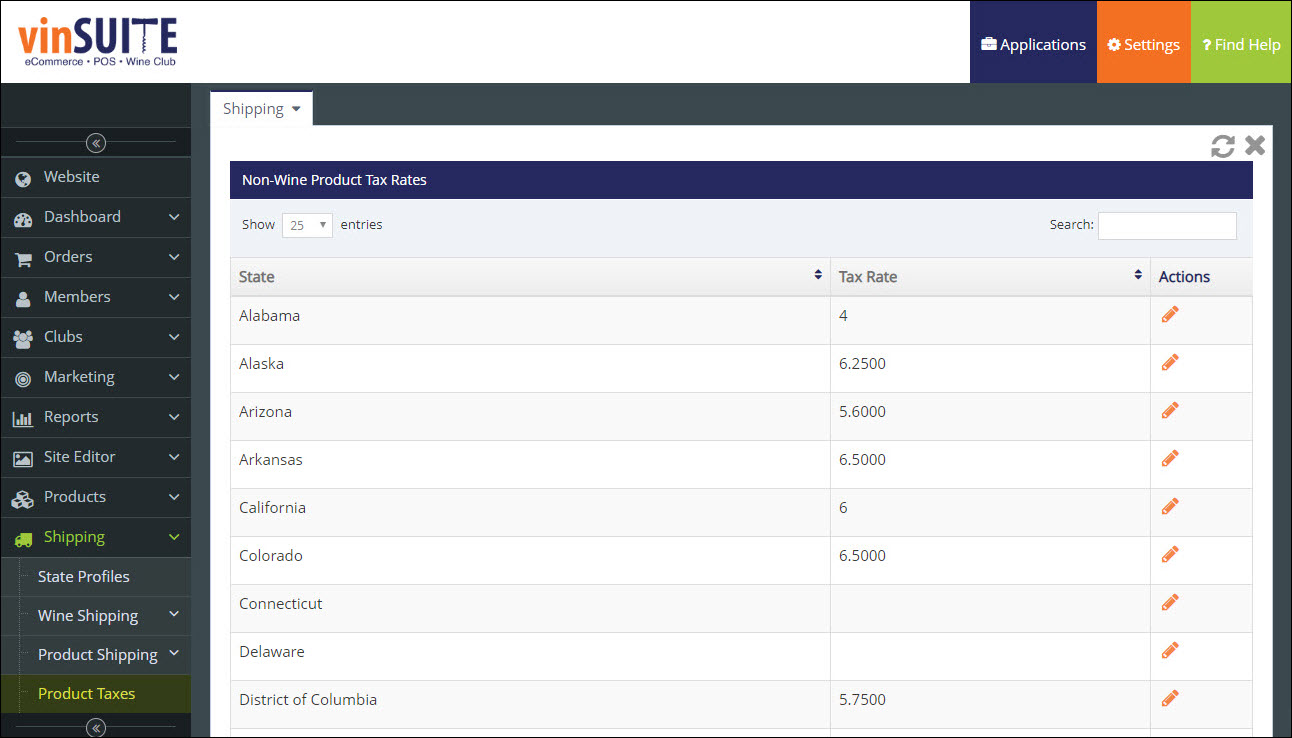The height and width of the screenshot is (738, 1292).
Task: Edit the Arizona tax rate row
Action: [1170, 411]
